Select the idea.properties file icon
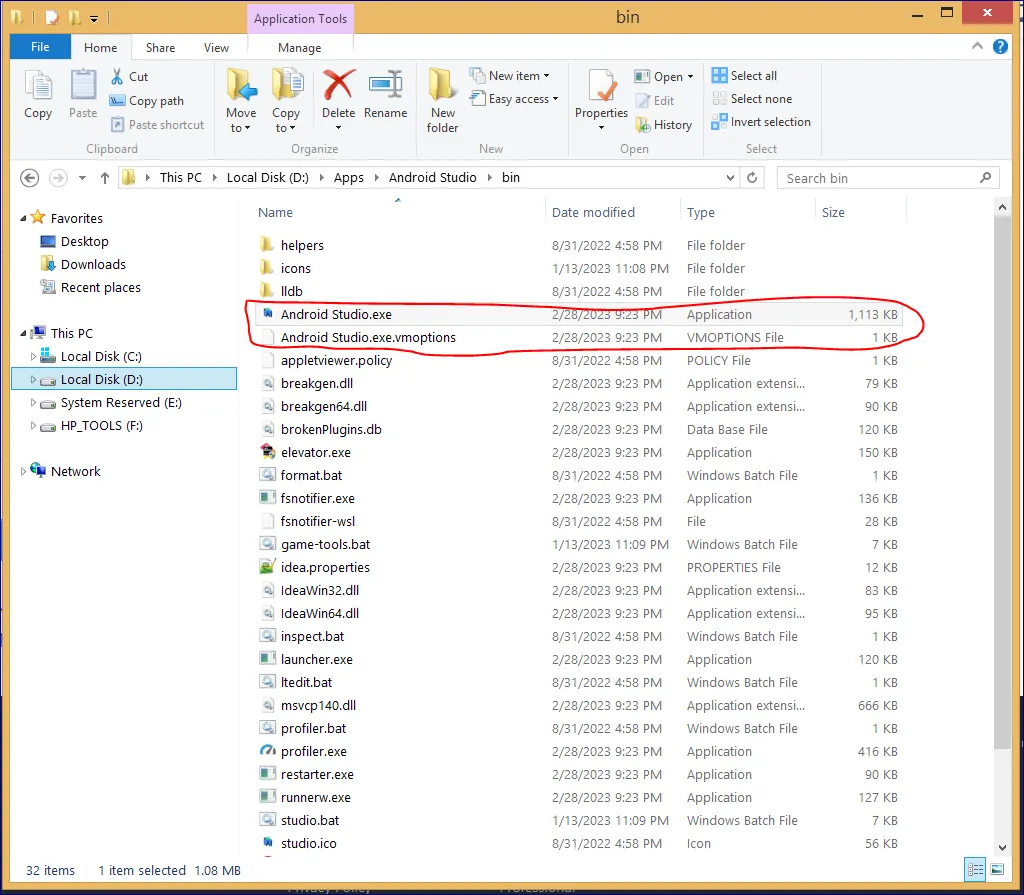 coord(267,566)
